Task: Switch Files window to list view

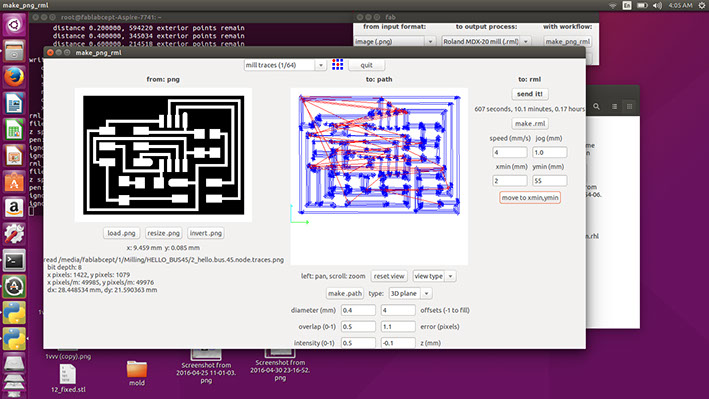Action: pos(614,107)
